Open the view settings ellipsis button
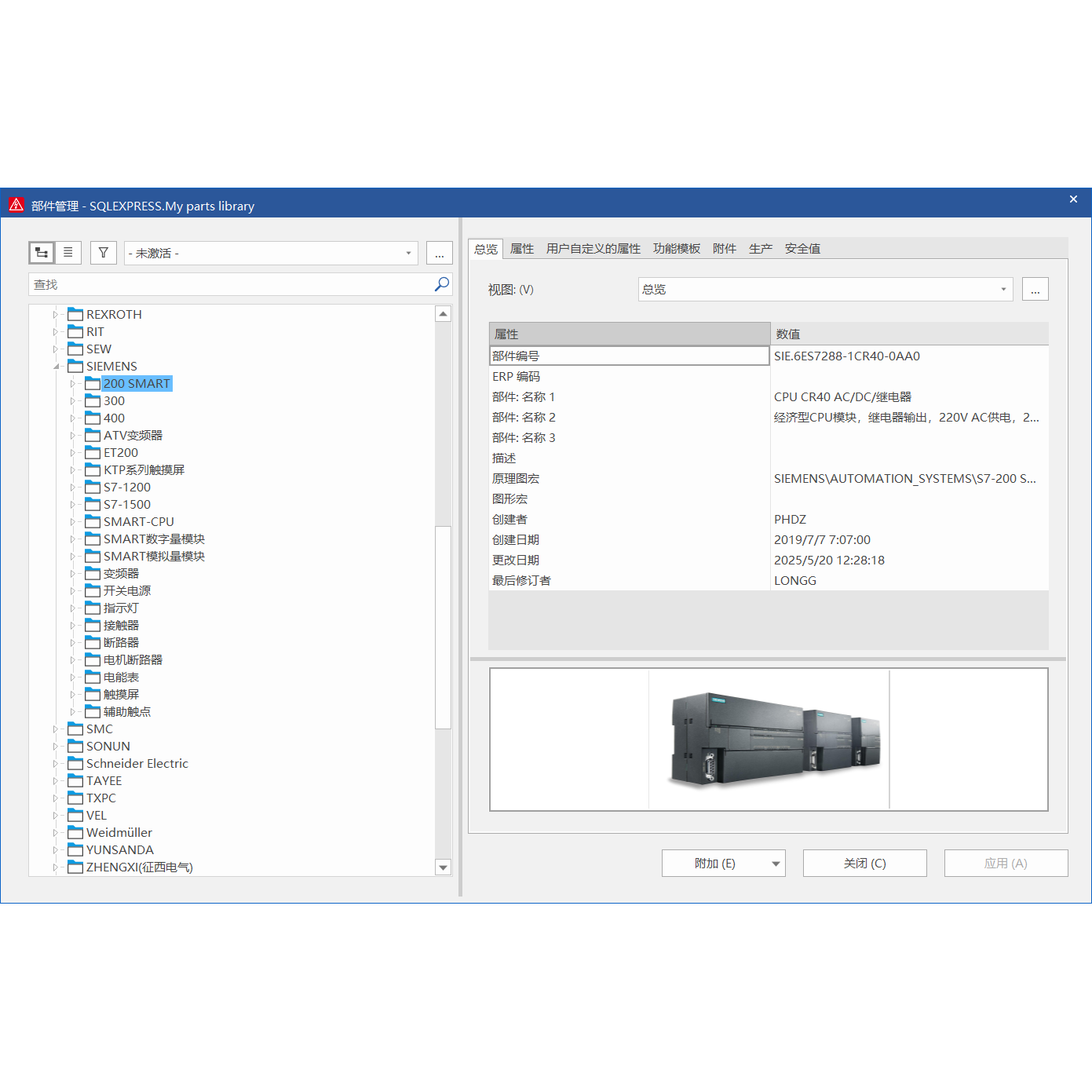 pos(1035,289)
